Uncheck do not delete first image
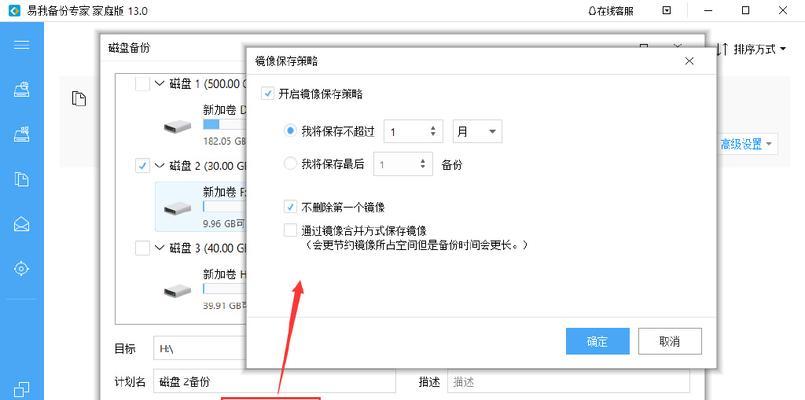 (290, 207)
